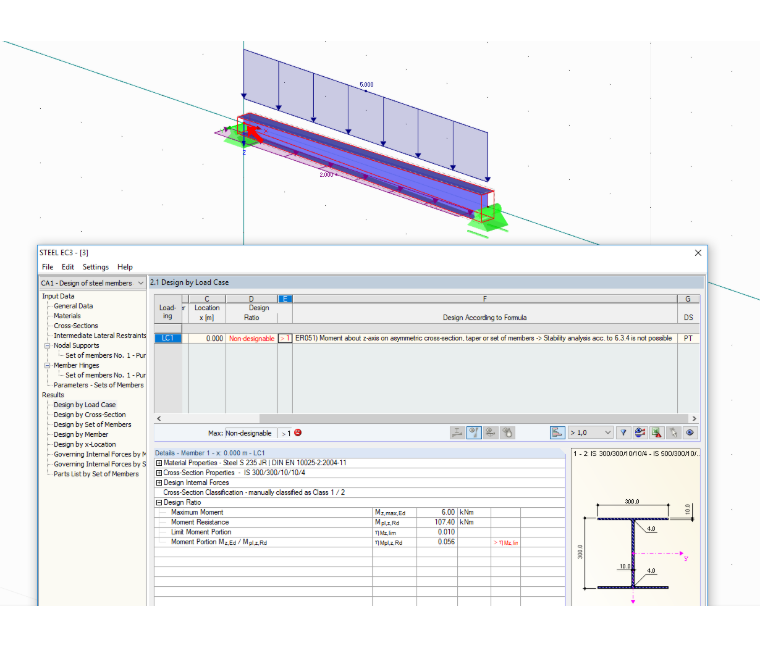Open the result diagrams icon
The height and width of the screenshot is (647, 760).
pyautogui.click(x=640, y=433)
